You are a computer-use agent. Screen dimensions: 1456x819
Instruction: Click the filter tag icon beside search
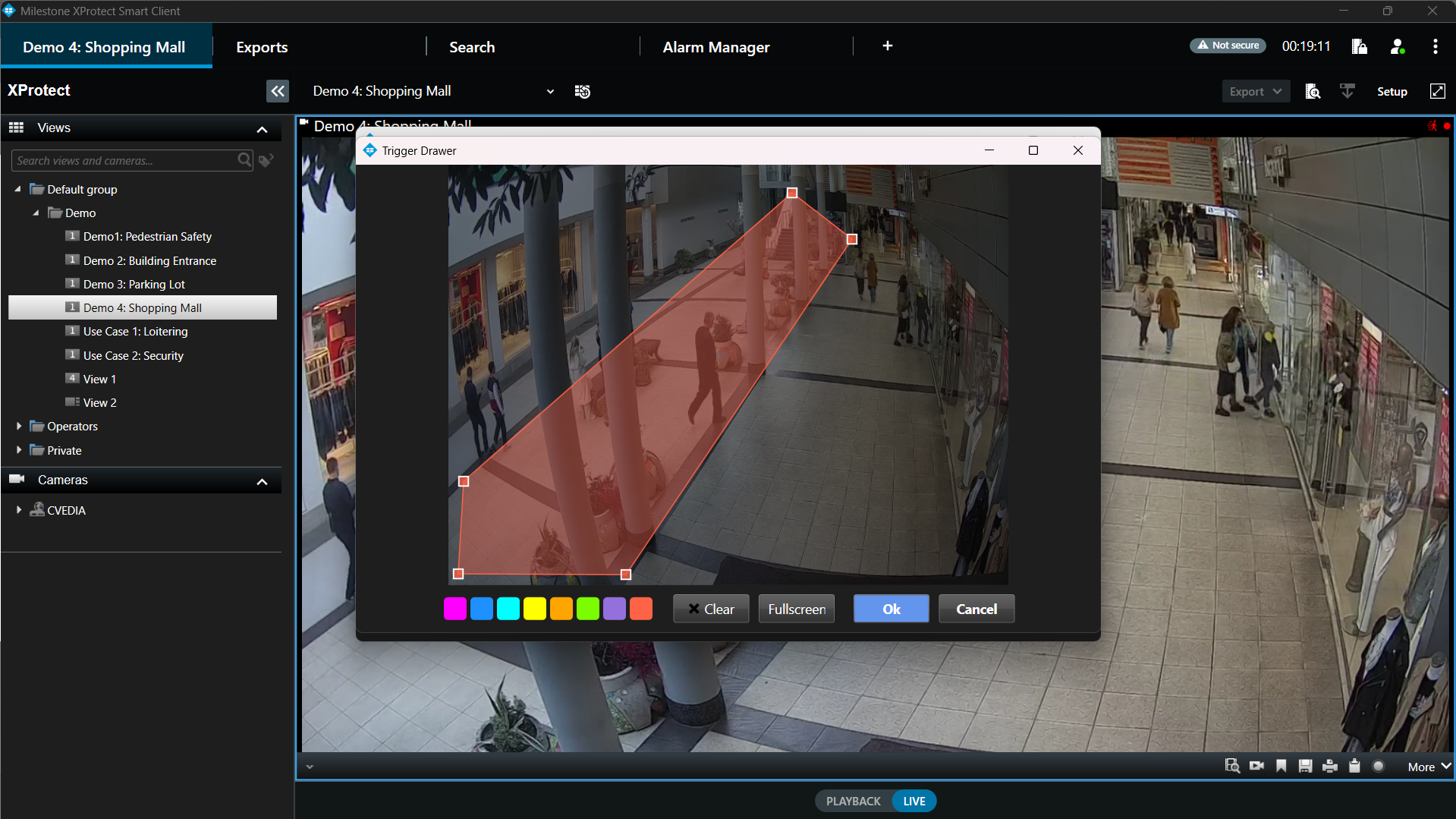266,160
